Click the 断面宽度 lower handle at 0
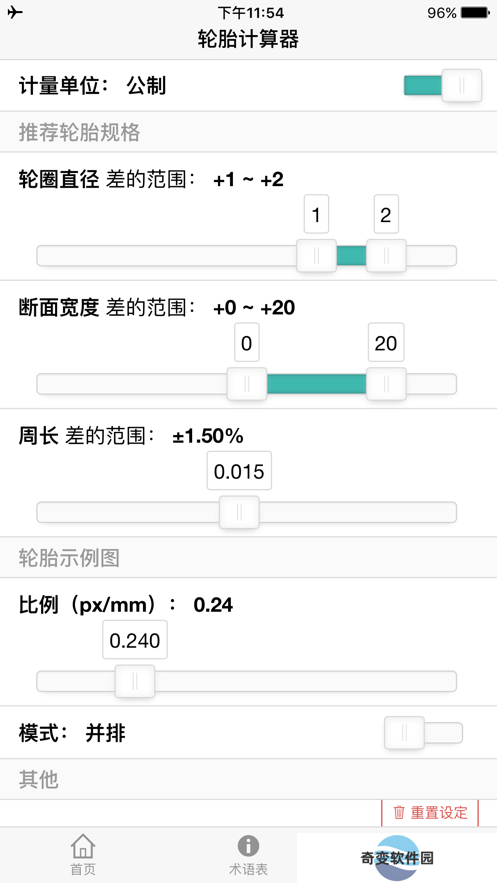This screenshot has width=497, height=883. click(247, 384)
